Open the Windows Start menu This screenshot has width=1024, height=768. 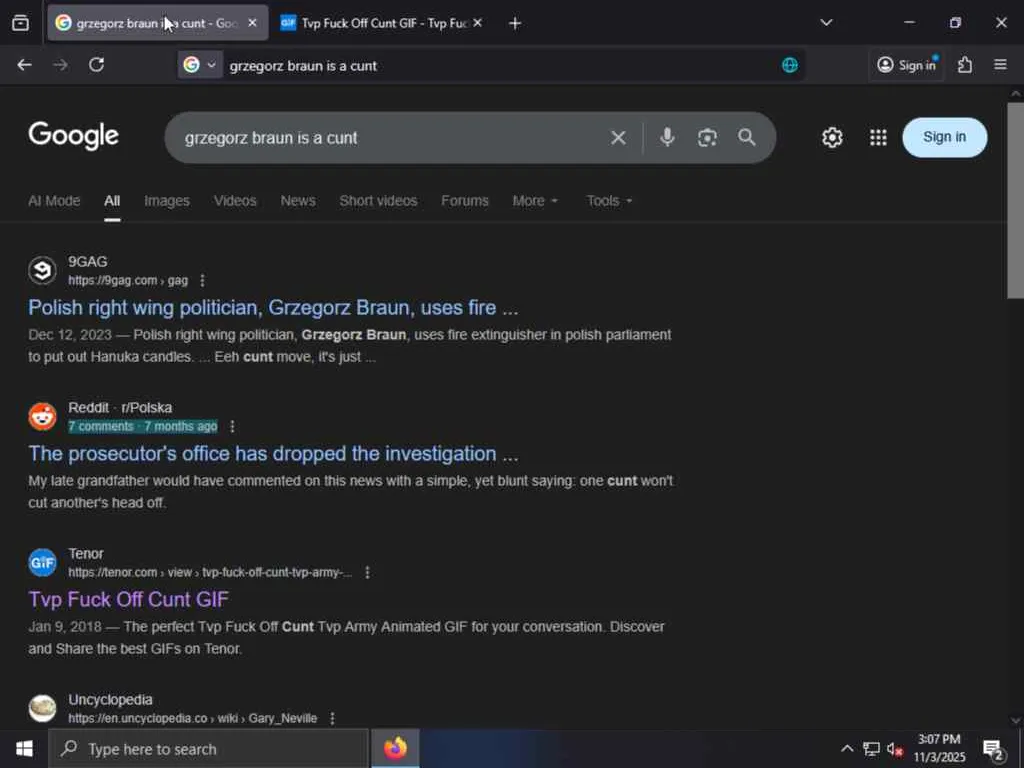(24, 749)
